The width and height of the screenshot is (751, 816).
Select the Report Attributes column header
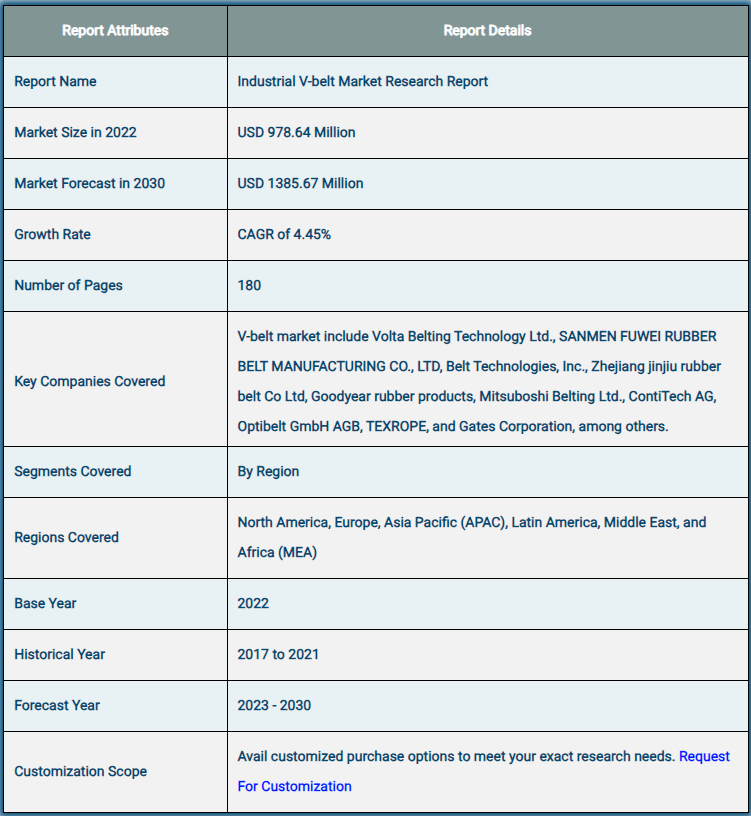(115, 31)
